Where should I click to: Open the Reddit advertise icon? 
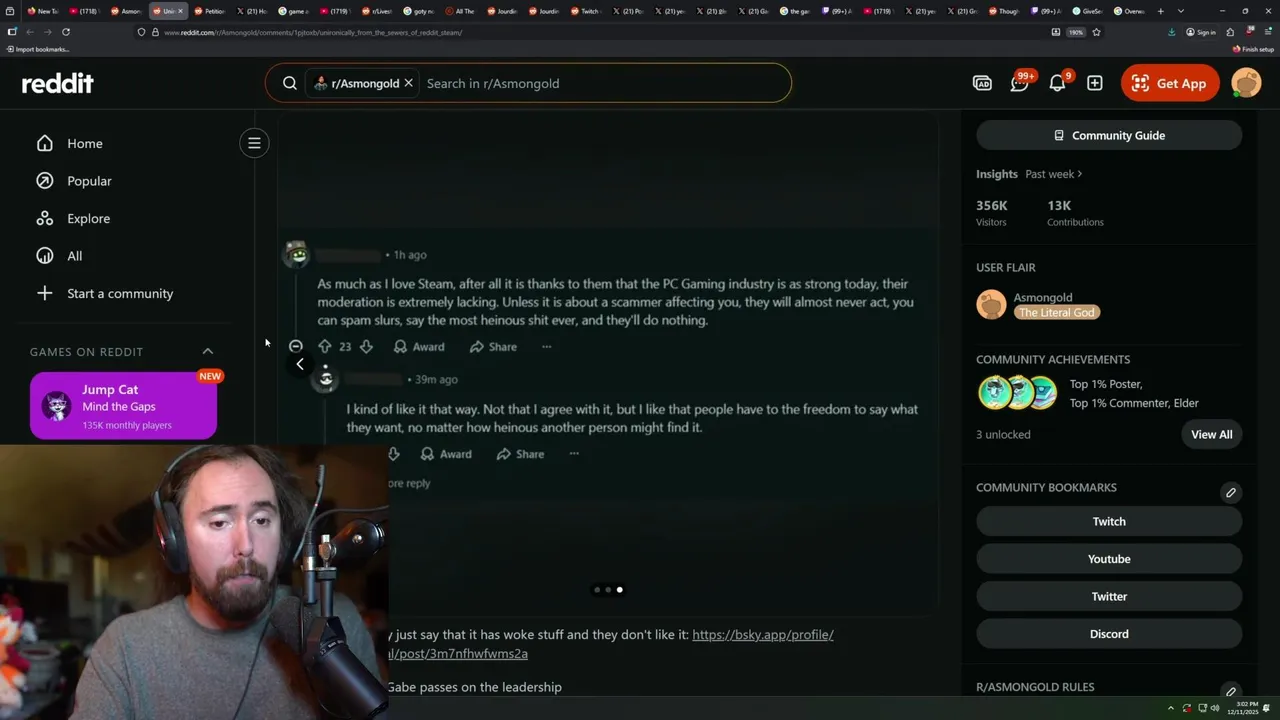click(x=982, y=84)
